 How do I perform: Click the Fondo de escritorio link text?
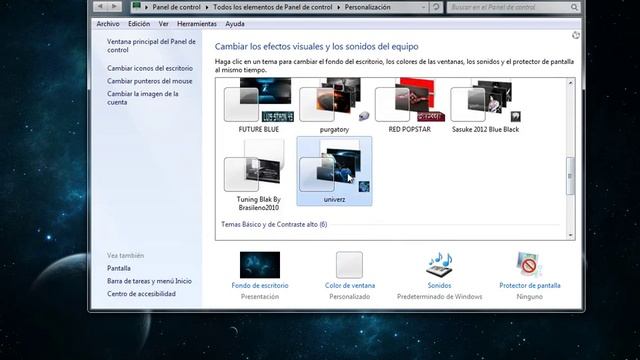point(260,285)
